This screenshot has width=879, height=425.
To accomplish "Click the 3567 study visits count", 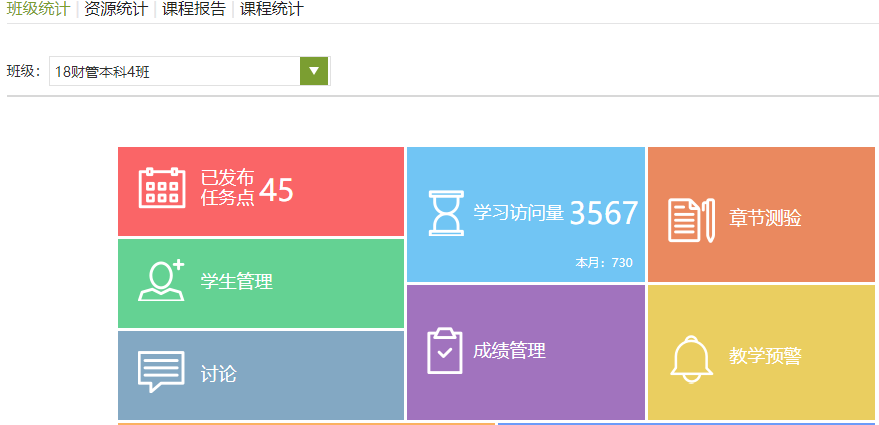I will [603, 213].
